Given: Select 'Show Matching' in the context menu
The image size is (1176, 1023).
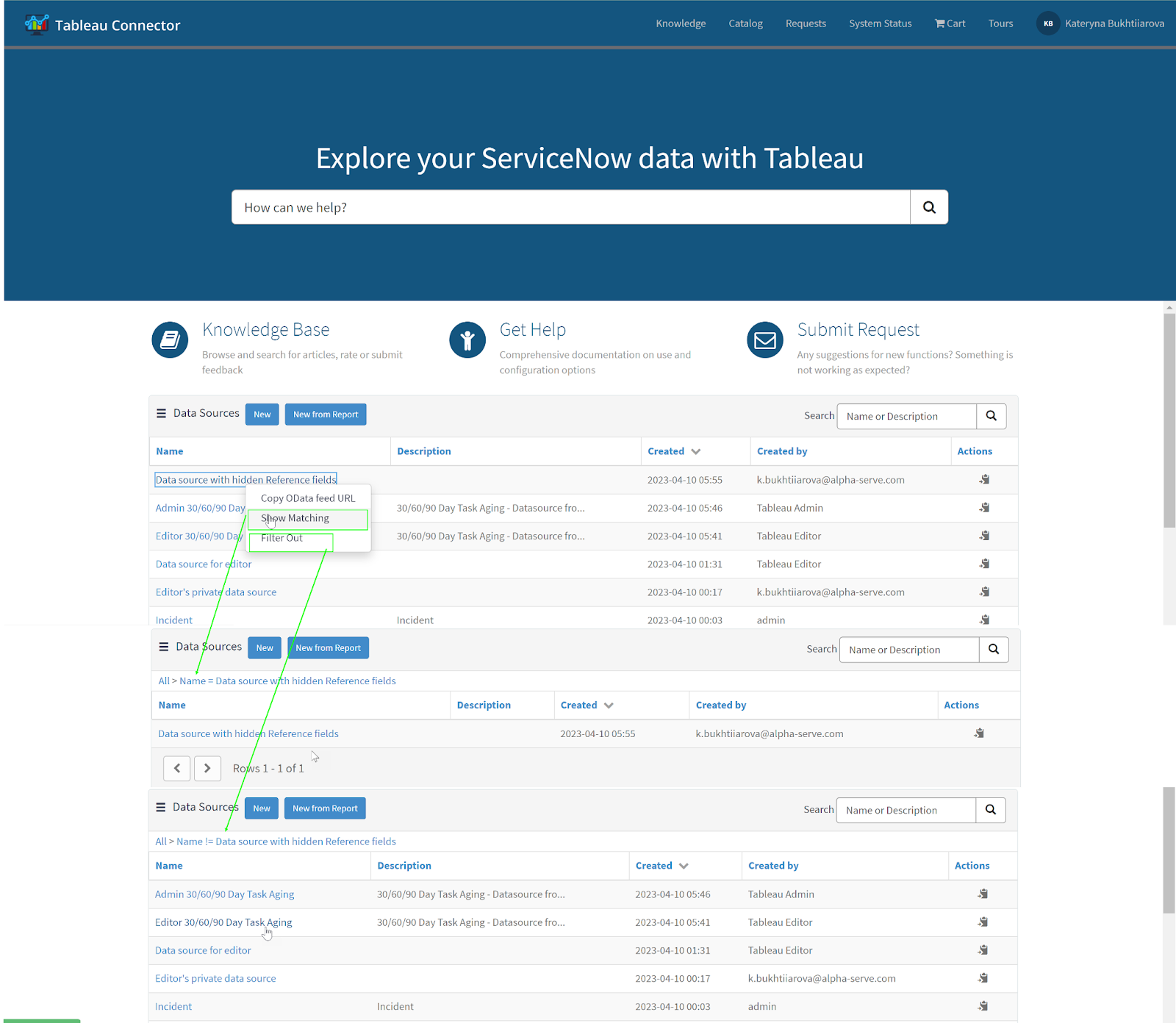Looking at the screenshot, I should [307, 518].
